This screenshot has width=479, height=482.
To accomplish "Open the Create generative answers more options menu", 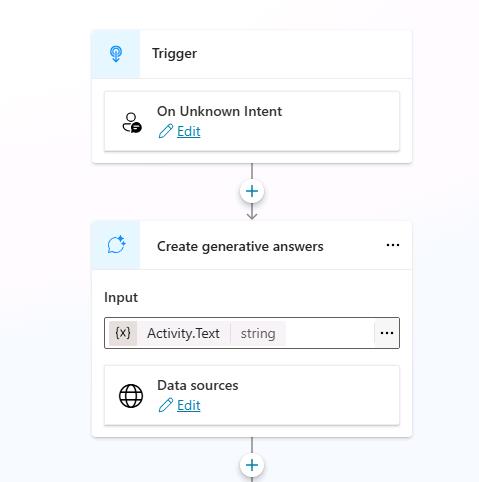I will coord(393,245).
